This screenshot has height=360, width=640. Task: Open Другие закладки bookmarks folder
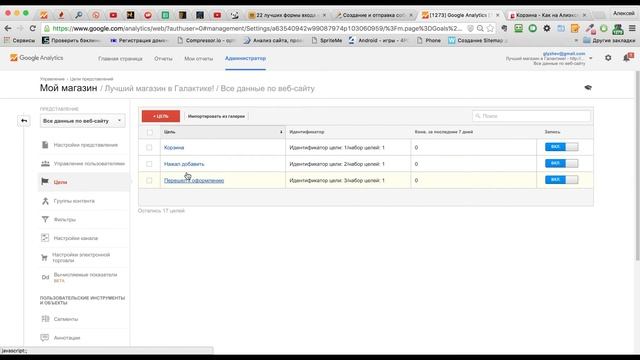pyautogui.click(x=609, y=40)
